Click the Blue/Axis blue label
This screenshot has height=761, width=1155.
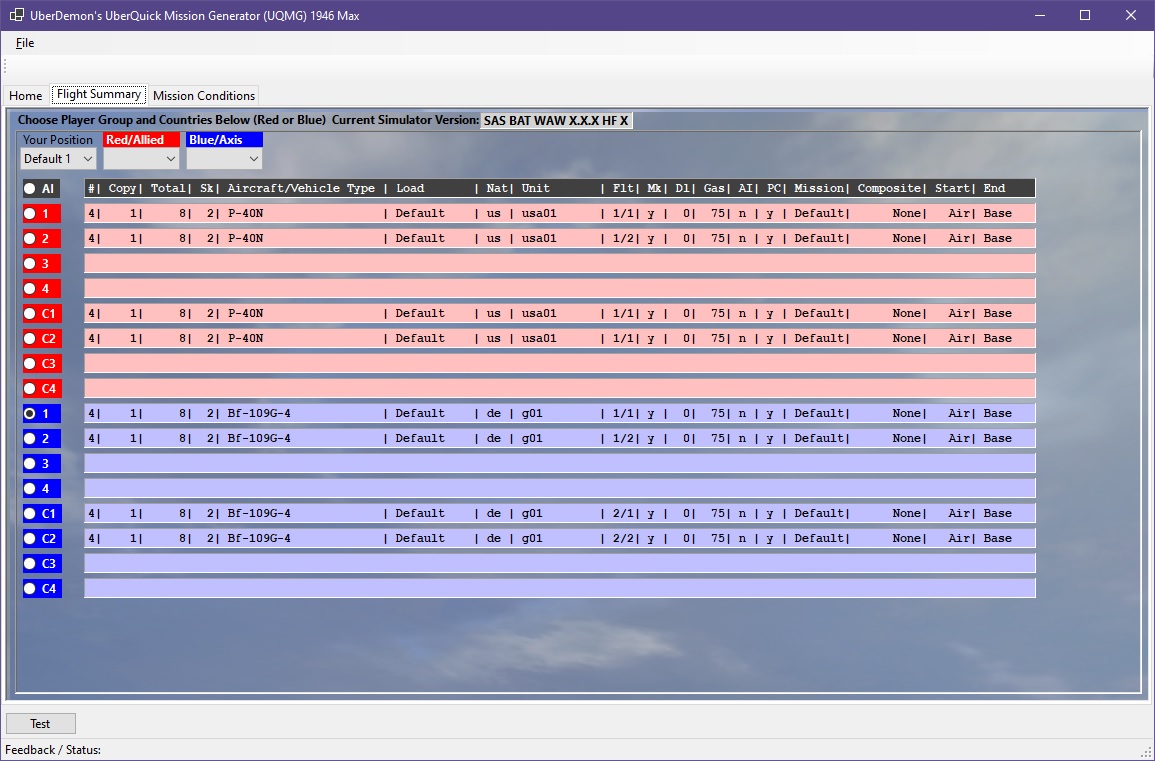(x=225, y=140)
